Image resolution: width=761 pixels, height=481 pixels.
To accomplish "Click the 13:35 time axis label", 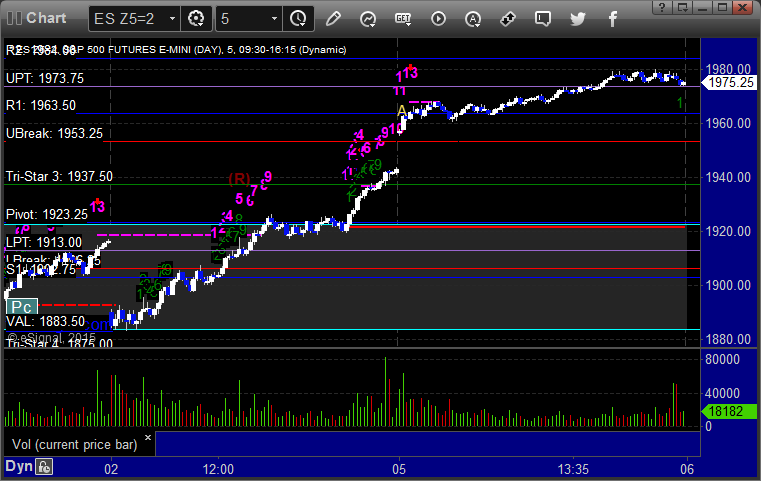I will pyautogui.click(x=573, y=469).
